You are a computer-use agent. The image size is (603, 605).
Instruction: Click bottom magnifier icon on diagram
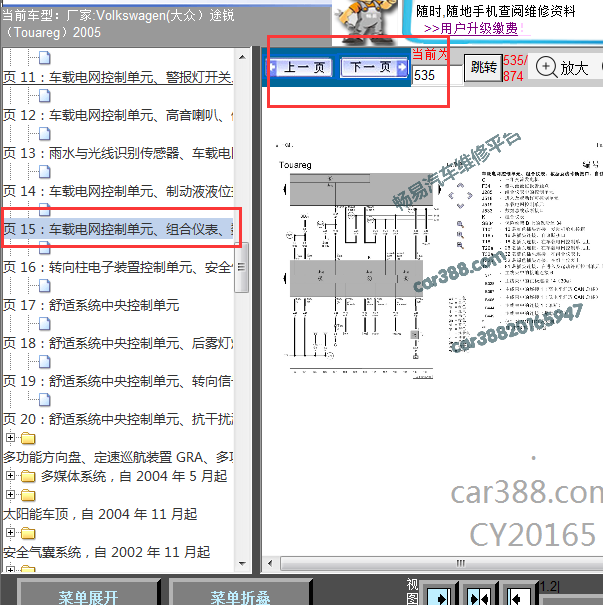[x=460, y=245]
